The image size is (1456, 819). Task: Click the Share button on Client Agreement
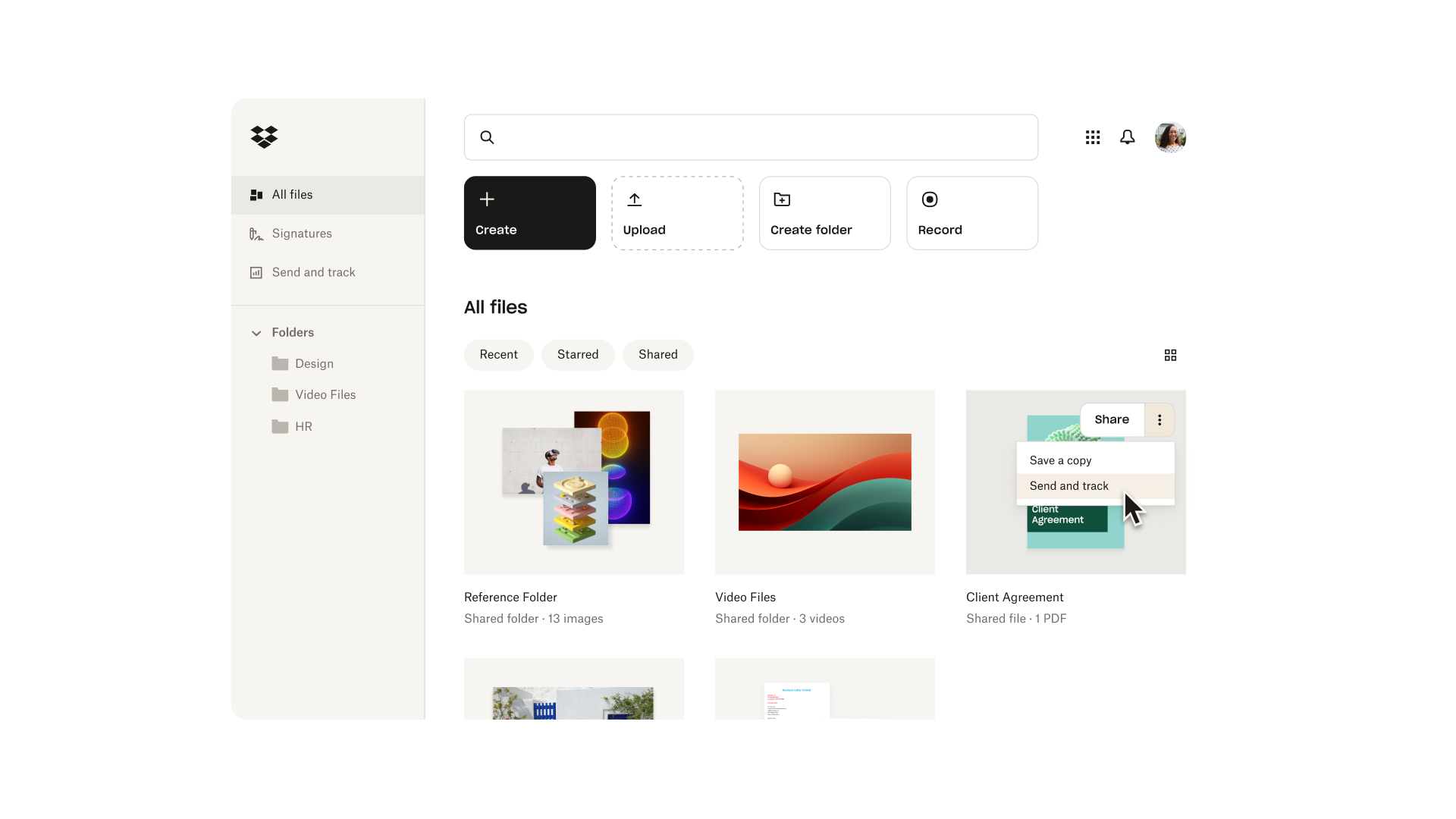coord(1111,418)
